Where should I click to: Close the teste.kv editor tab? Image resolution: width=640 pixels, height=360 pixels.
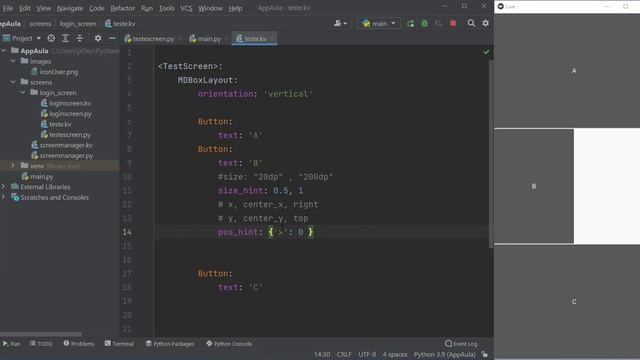click(272, 39)
